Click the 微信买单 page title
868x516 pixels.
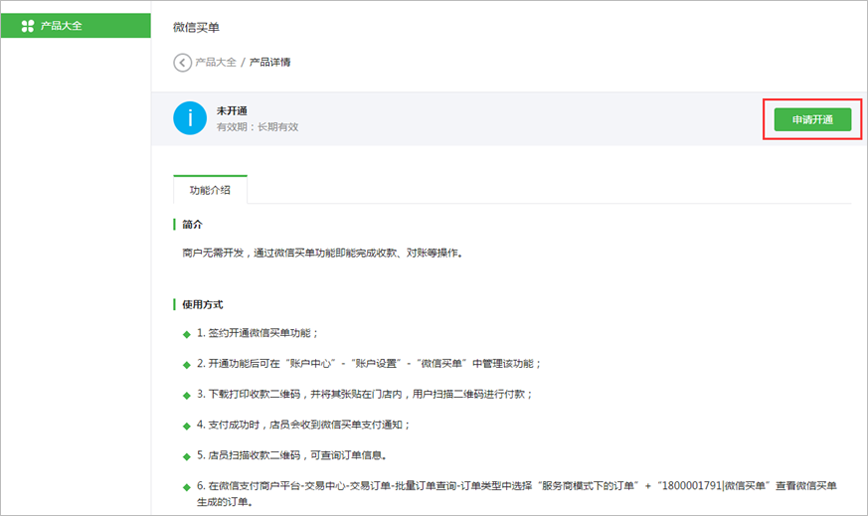tap(196, 27)
